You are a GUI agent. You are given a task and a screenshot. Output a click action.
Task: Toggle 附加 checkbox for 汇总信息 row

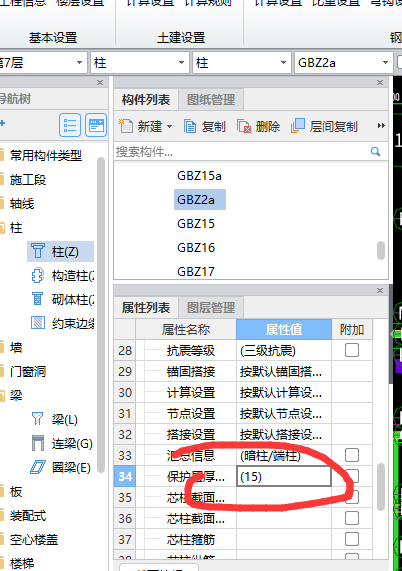352,455
